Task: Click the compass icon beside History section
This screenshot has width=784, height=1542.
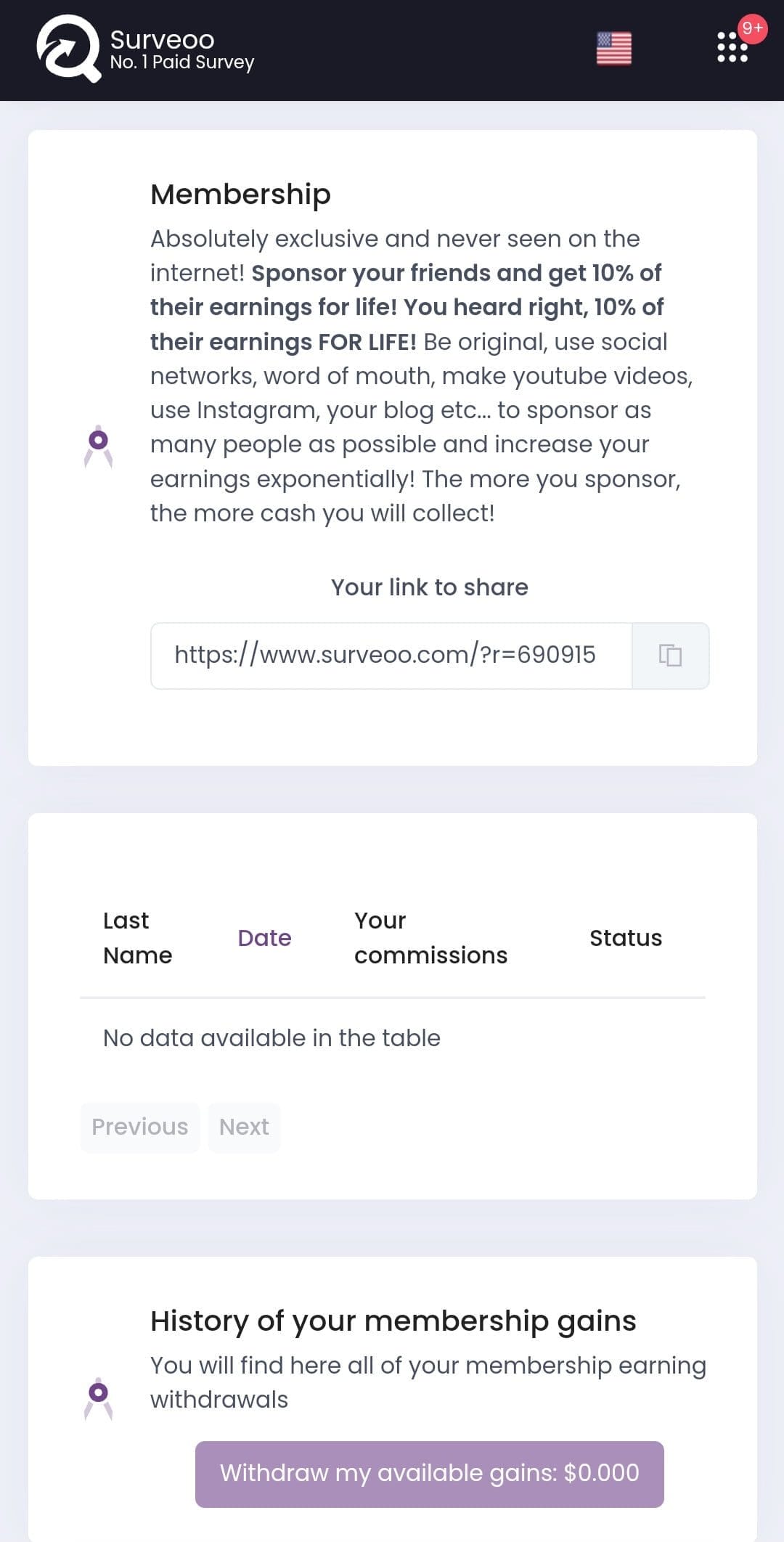Action: tap(98, 1398)
